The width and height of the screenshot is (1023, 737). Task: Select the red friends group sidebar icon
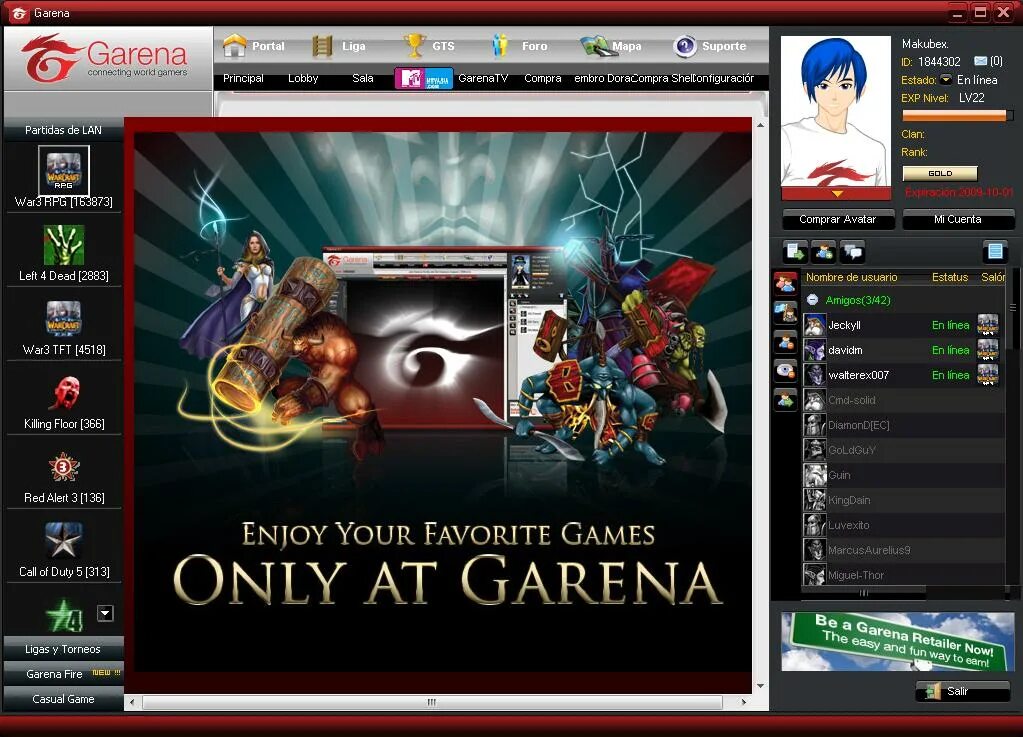pos(786,284)
